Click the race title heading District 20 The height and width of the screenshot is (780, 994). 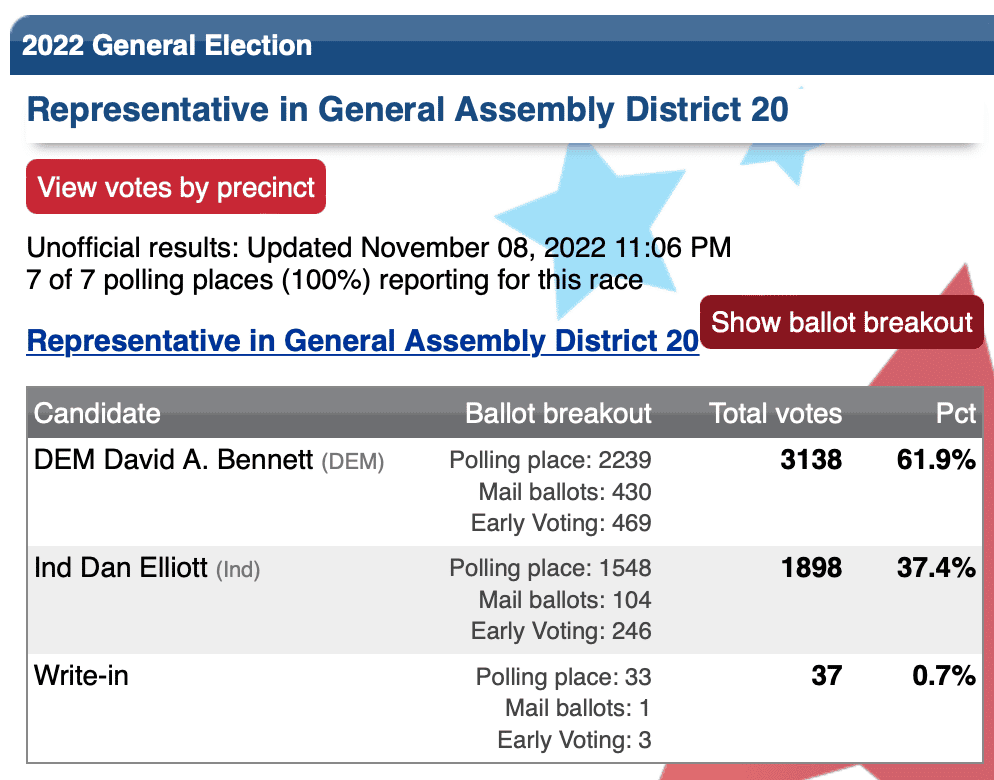(408, 109)
